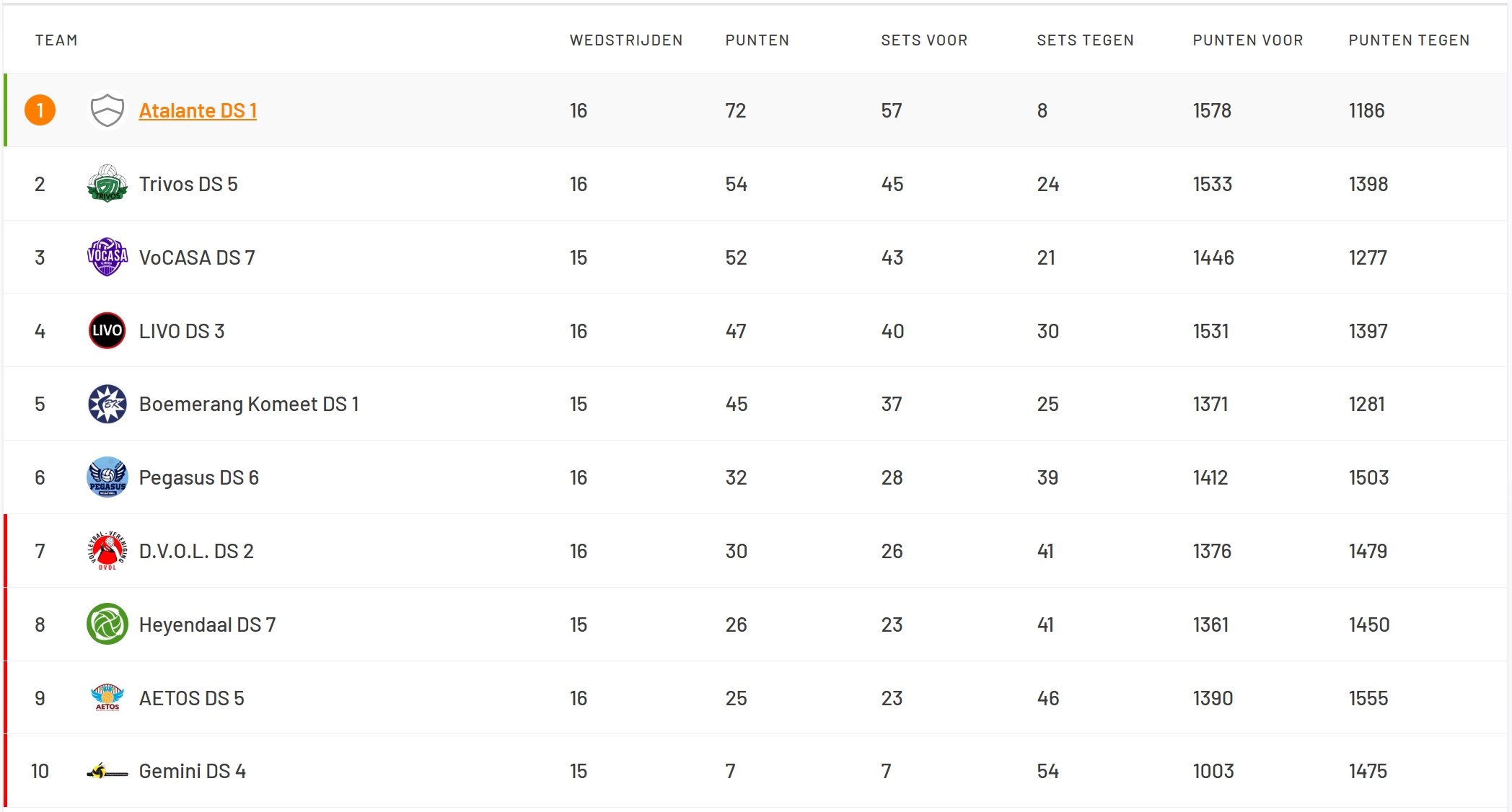Click the Gemini club logo
The height and width of the screenshot is (812, 1512).
(107, 772)
